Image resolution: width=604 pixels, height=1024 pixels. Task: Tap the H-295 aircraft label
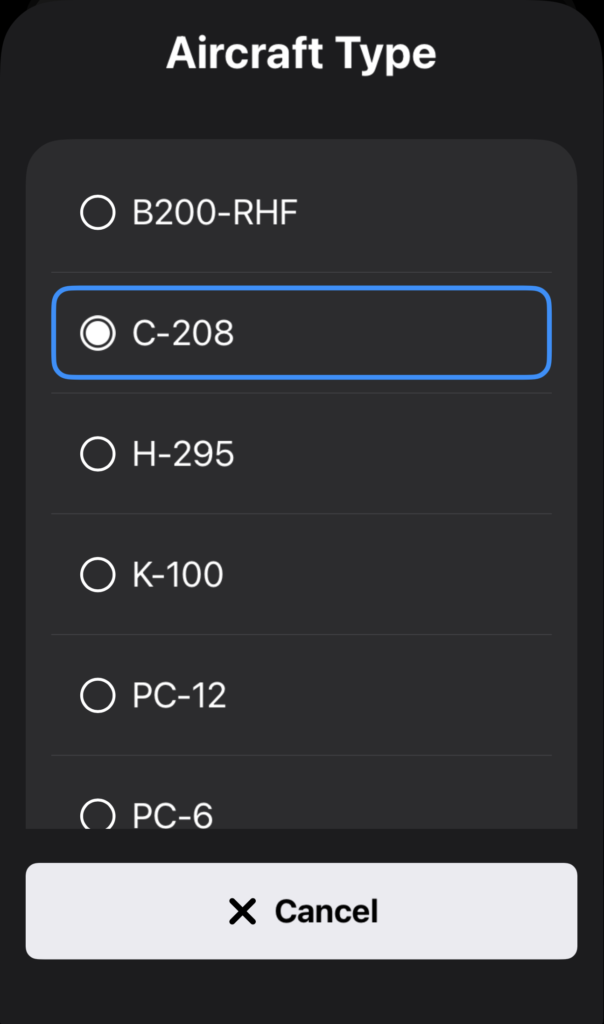(183, 455)
